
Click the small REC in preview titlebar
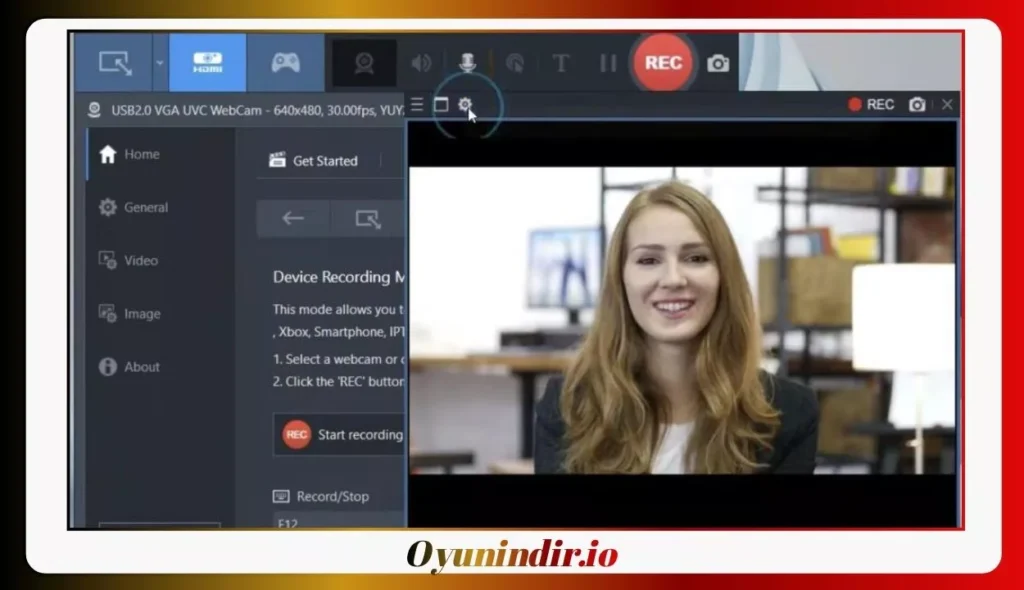871,105
